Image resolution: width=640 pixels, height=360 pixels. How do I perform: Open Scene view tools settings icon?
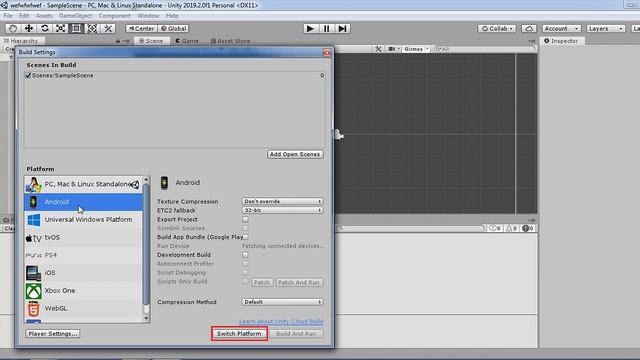pos(378,49)
